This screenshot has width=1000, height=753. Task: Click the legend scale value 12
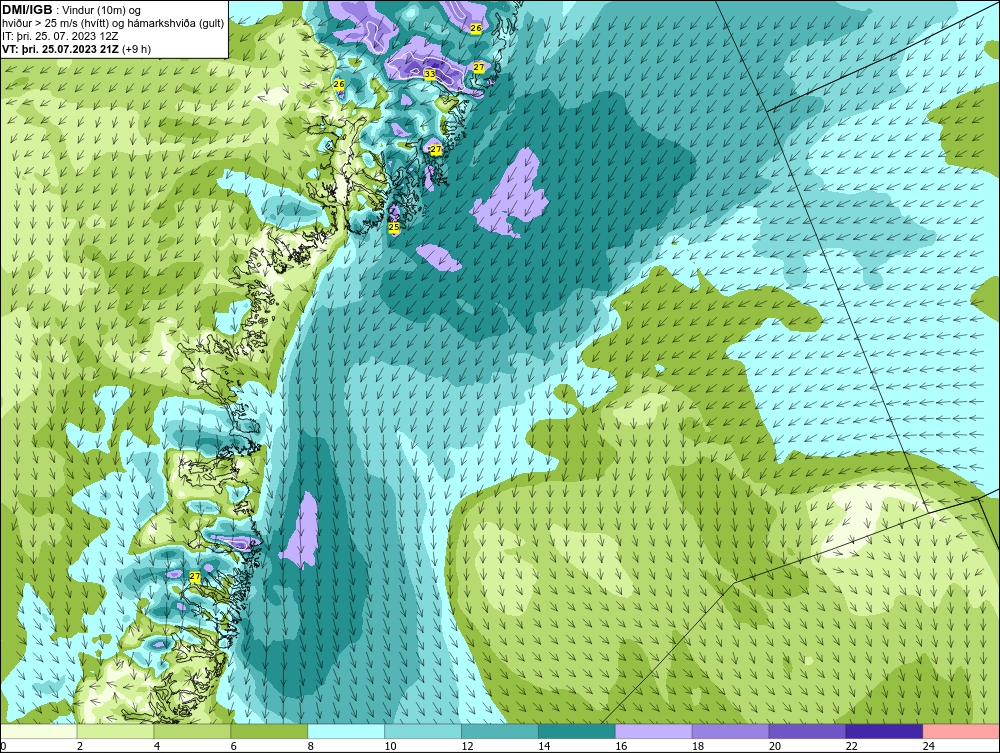[x=467, y=746]
